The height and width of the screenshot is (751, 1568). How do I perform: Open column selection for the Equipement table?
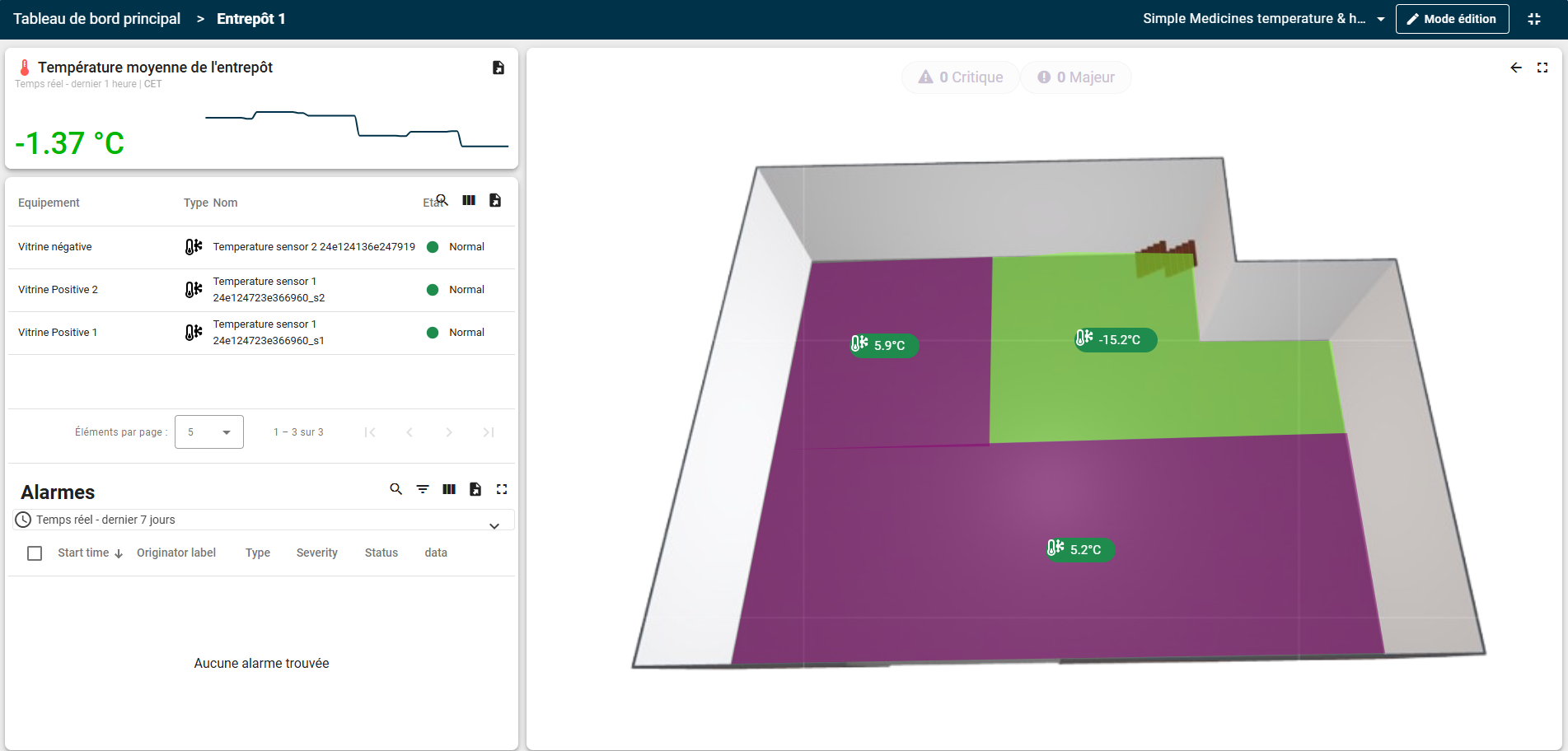click(x=469, y=200)
